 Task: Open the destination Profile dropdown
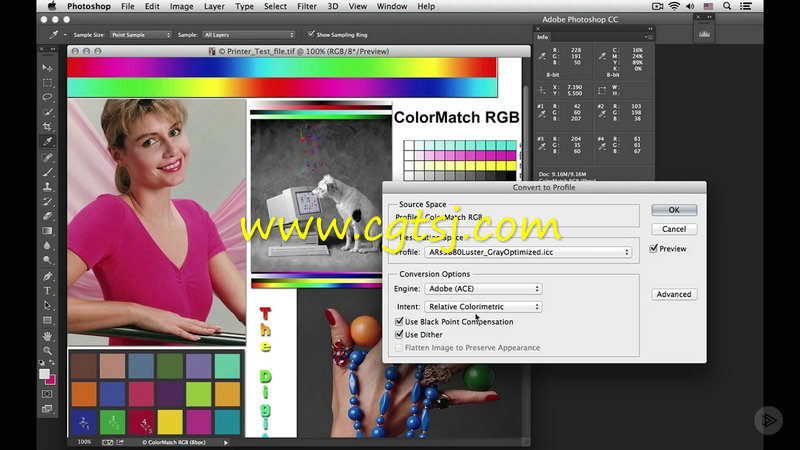tap(528, 252)
